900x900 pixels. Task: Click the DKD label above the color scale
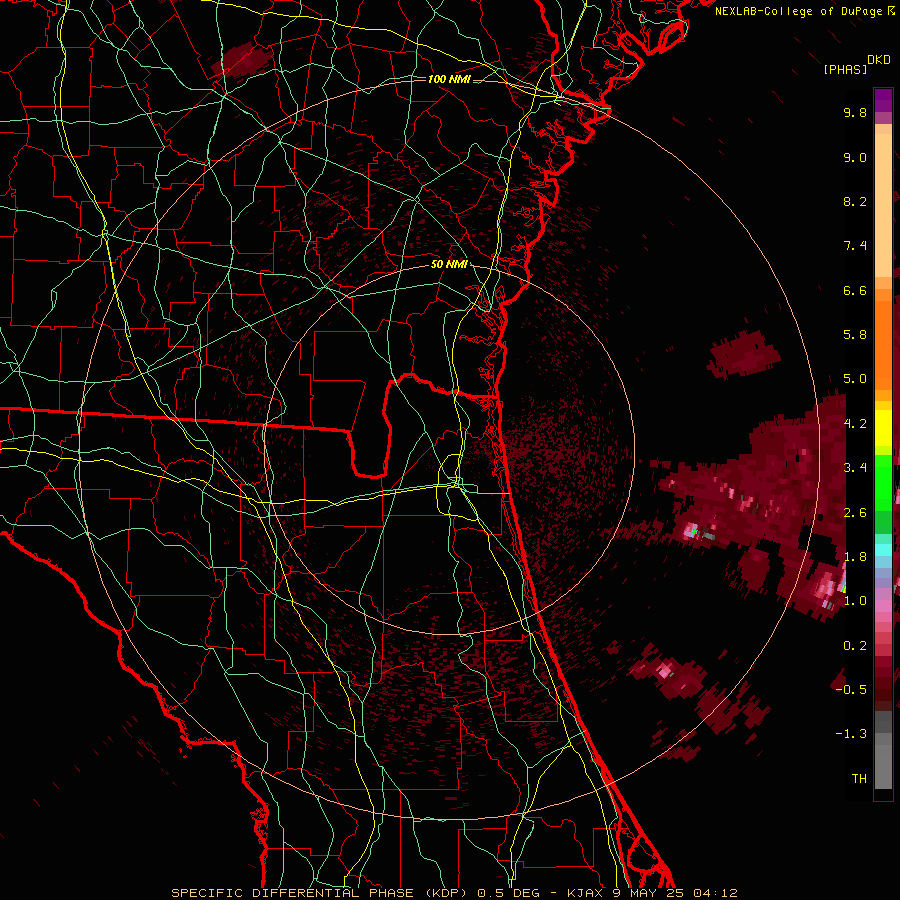(x=879, y=60)
